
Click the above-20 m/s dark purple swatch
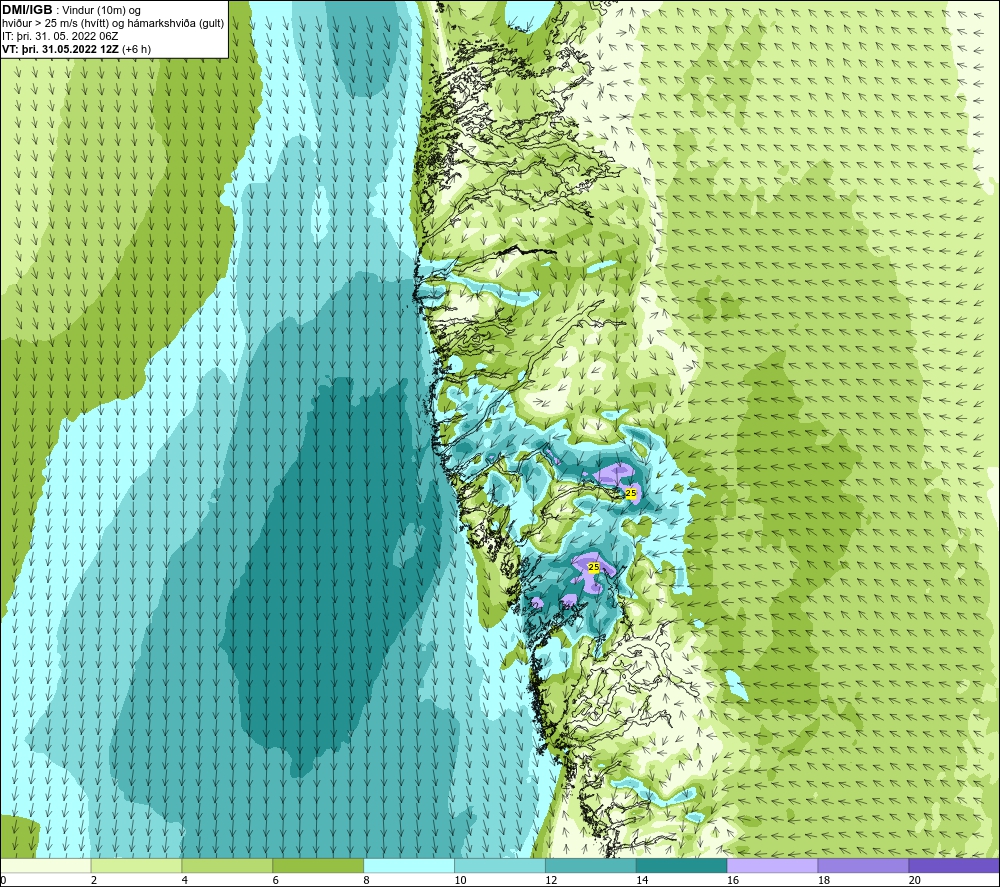[955, 866]
